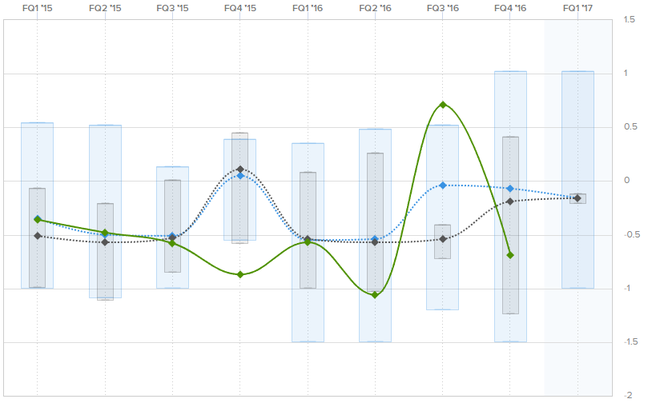Select the green diamond at FQ1 '15

click(x=37, y=219)
